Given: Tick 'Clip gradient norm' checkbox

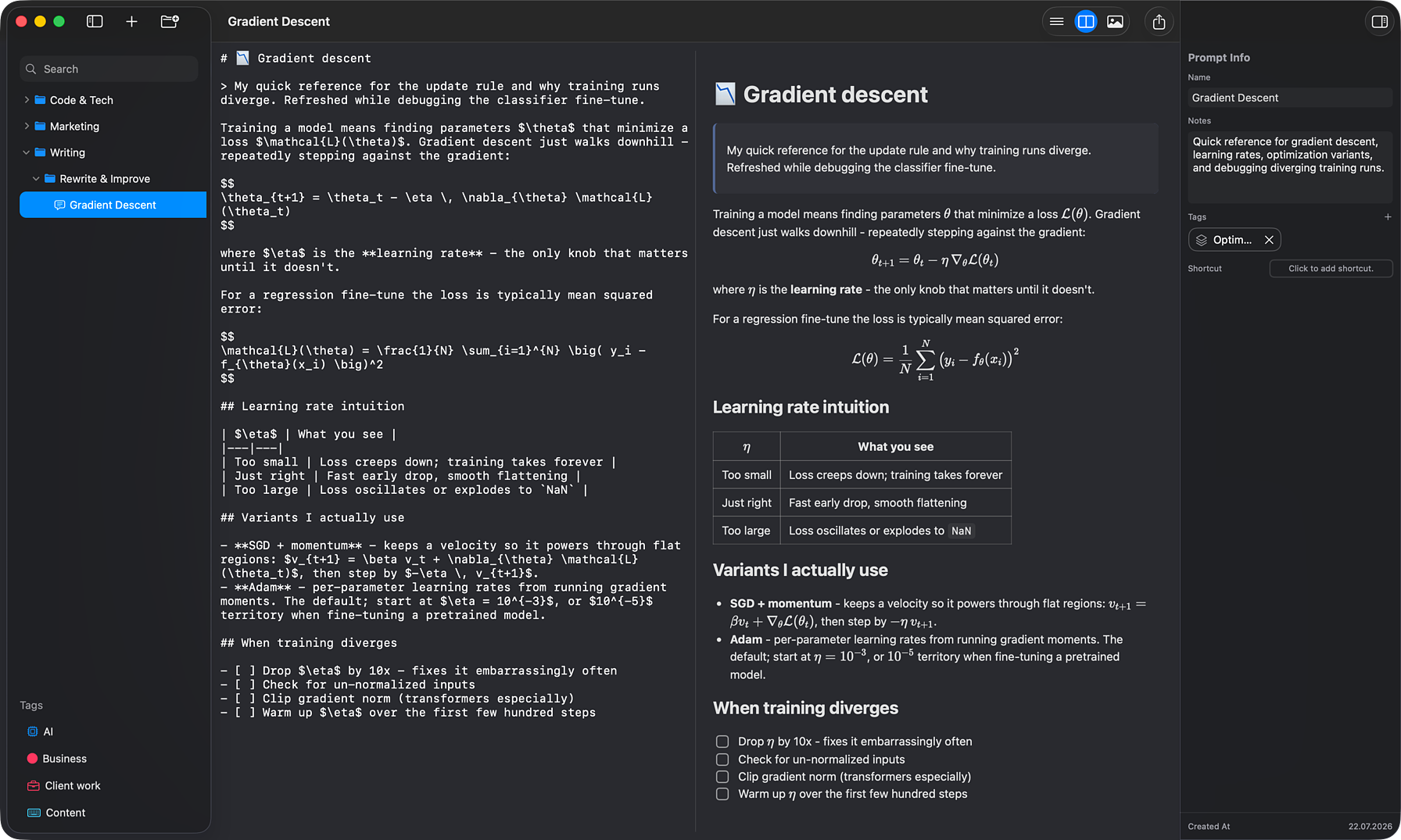Looking at the screenshot, I should (722, 777).
